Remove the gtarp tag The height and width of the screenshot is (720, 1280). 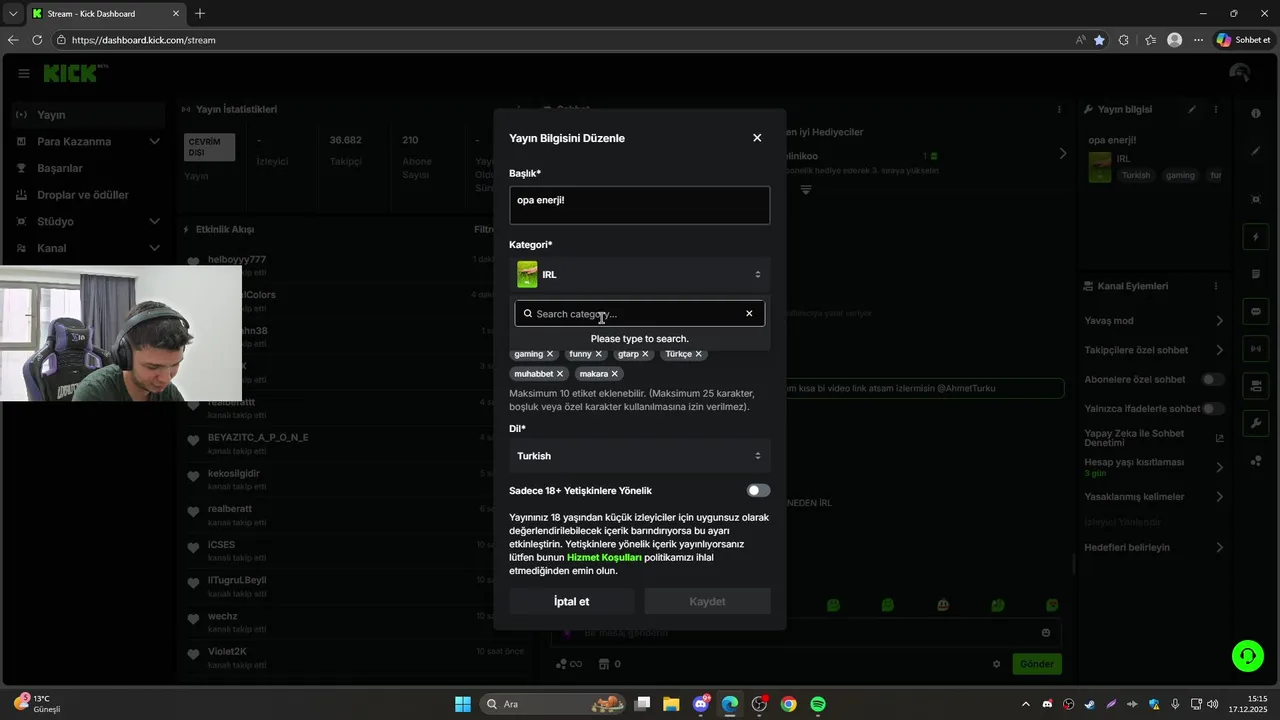click(x=645, y=354)
